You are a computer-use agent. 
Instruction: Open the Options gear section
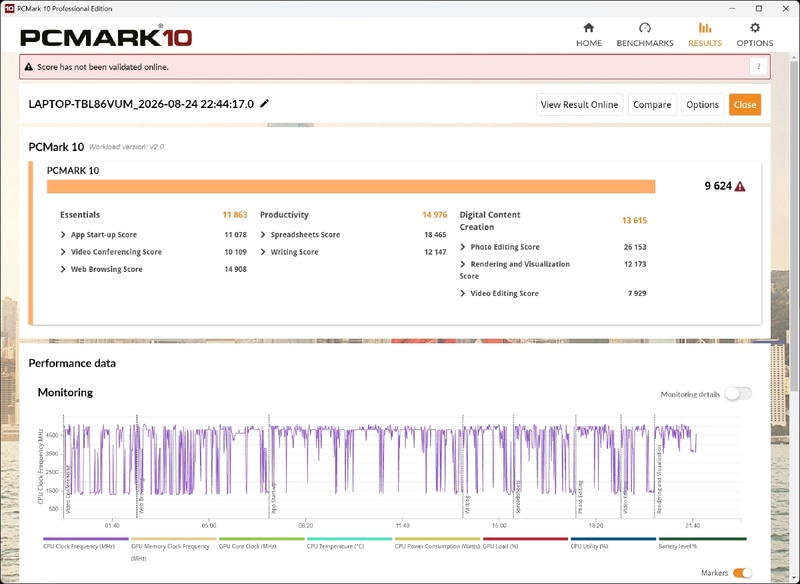point(755,35)
